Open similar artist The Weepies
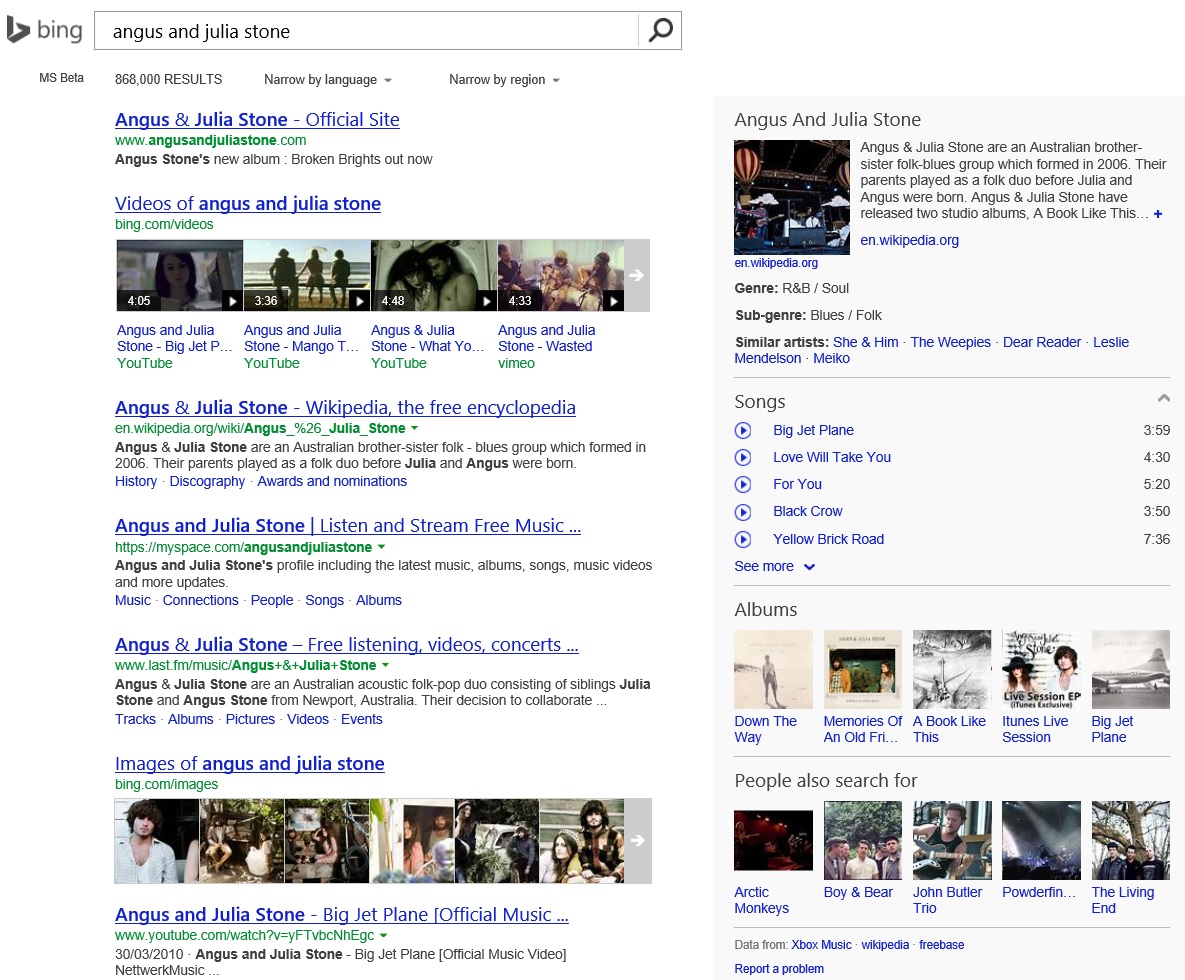Viewport: 1185px width, 980px height. tap(950, 342)
